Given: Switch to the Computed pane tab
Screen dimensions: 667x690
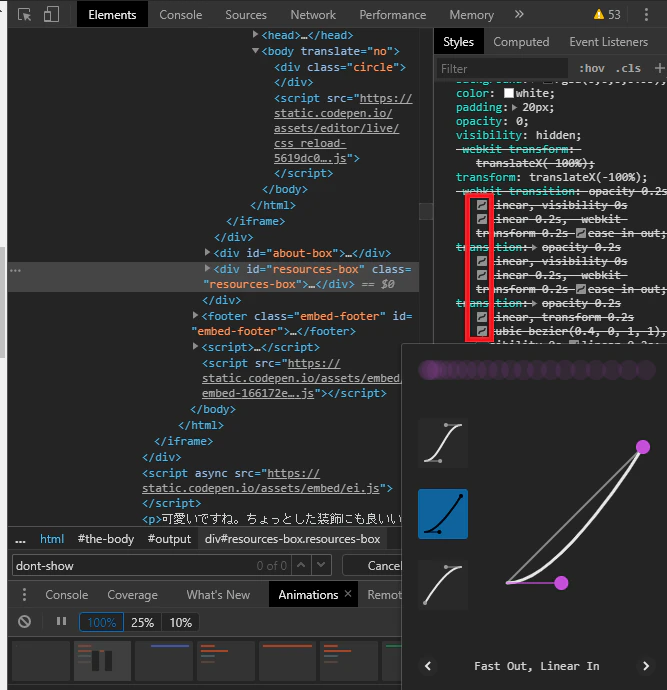Looking at the screenshot, I should (521, 42).
